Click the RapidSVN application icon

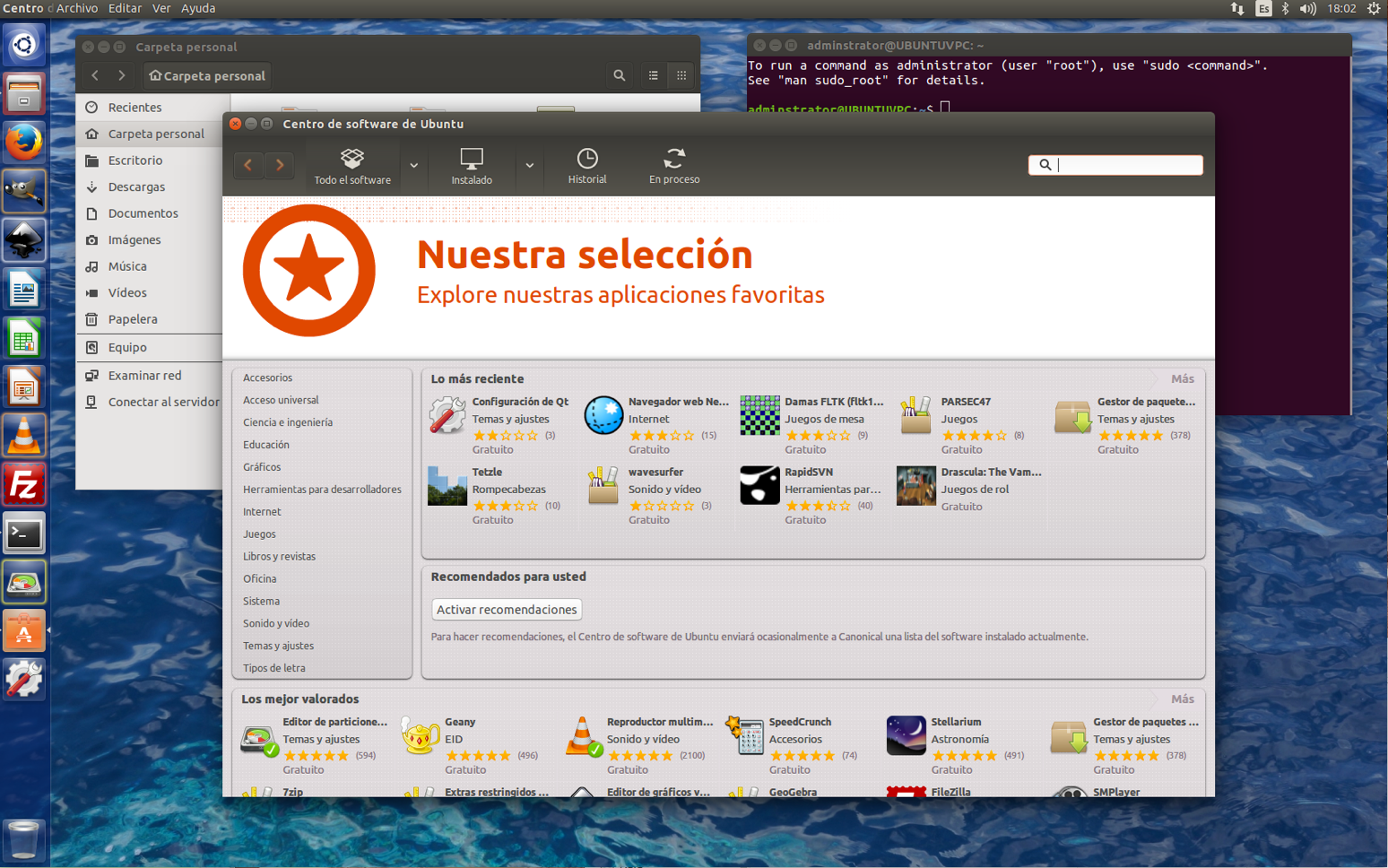pos(759,485)
